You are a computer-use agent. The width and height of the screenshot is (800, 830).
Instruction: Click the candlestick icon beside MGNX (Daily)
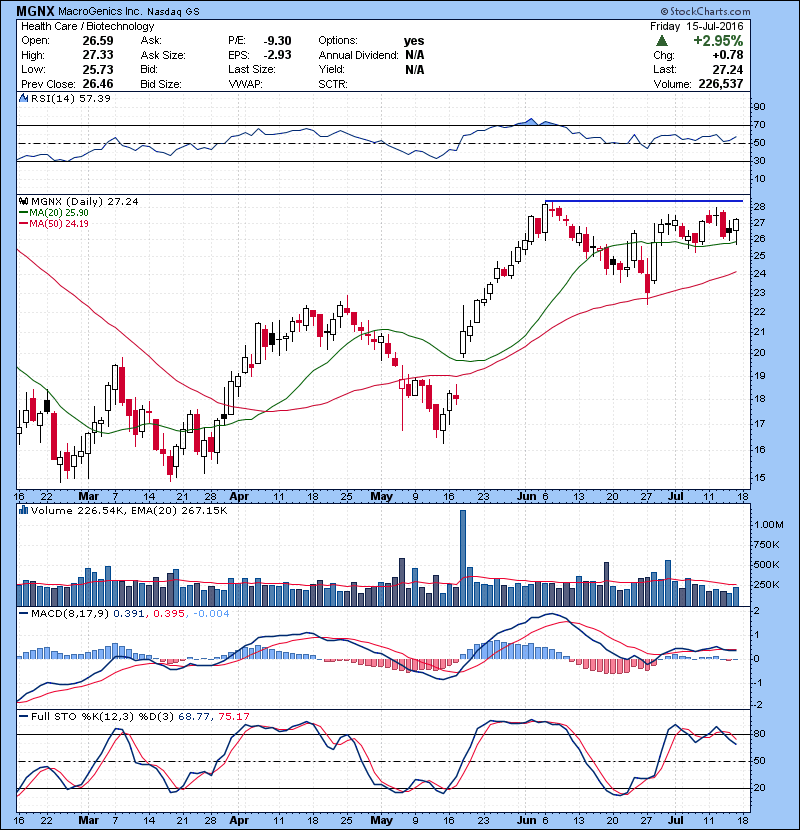click(24, 201)
